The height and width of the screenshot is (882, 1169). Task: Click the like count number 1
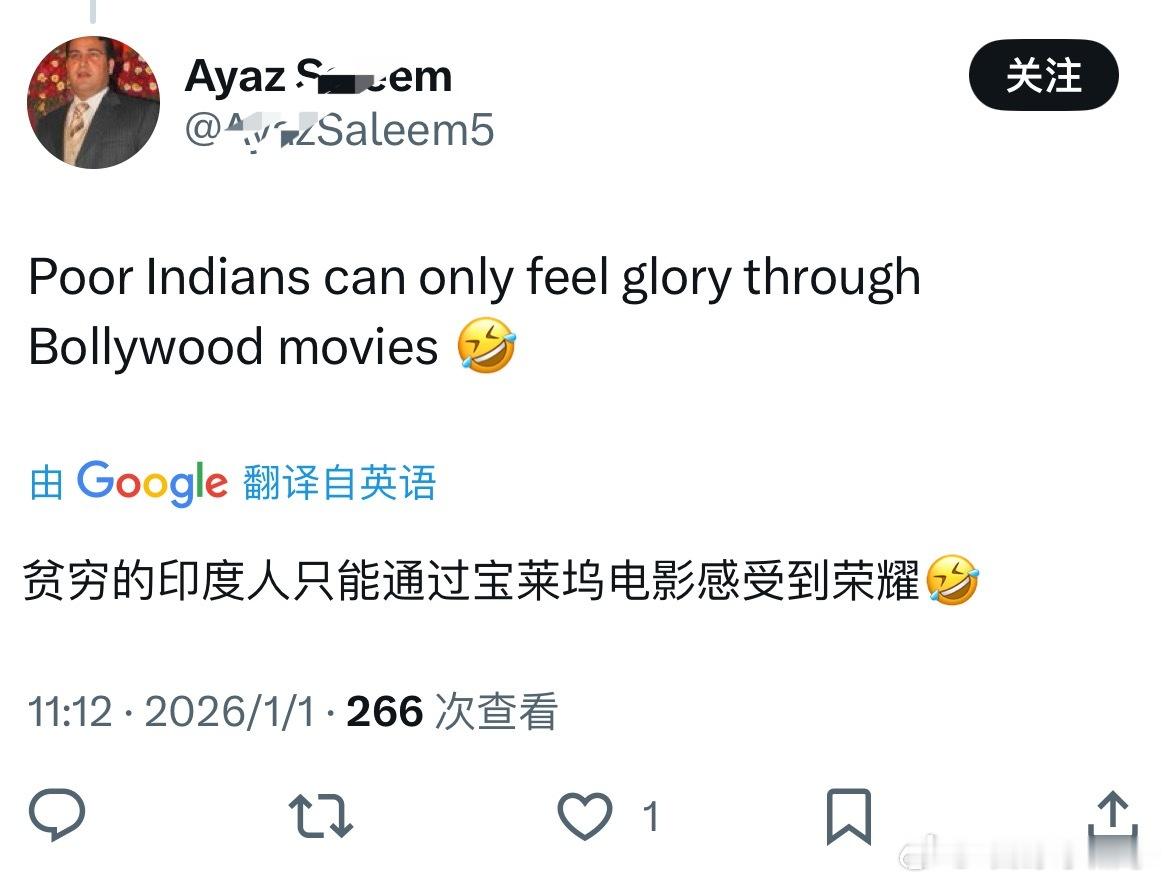pyautogui.click(x=651, y=817)
